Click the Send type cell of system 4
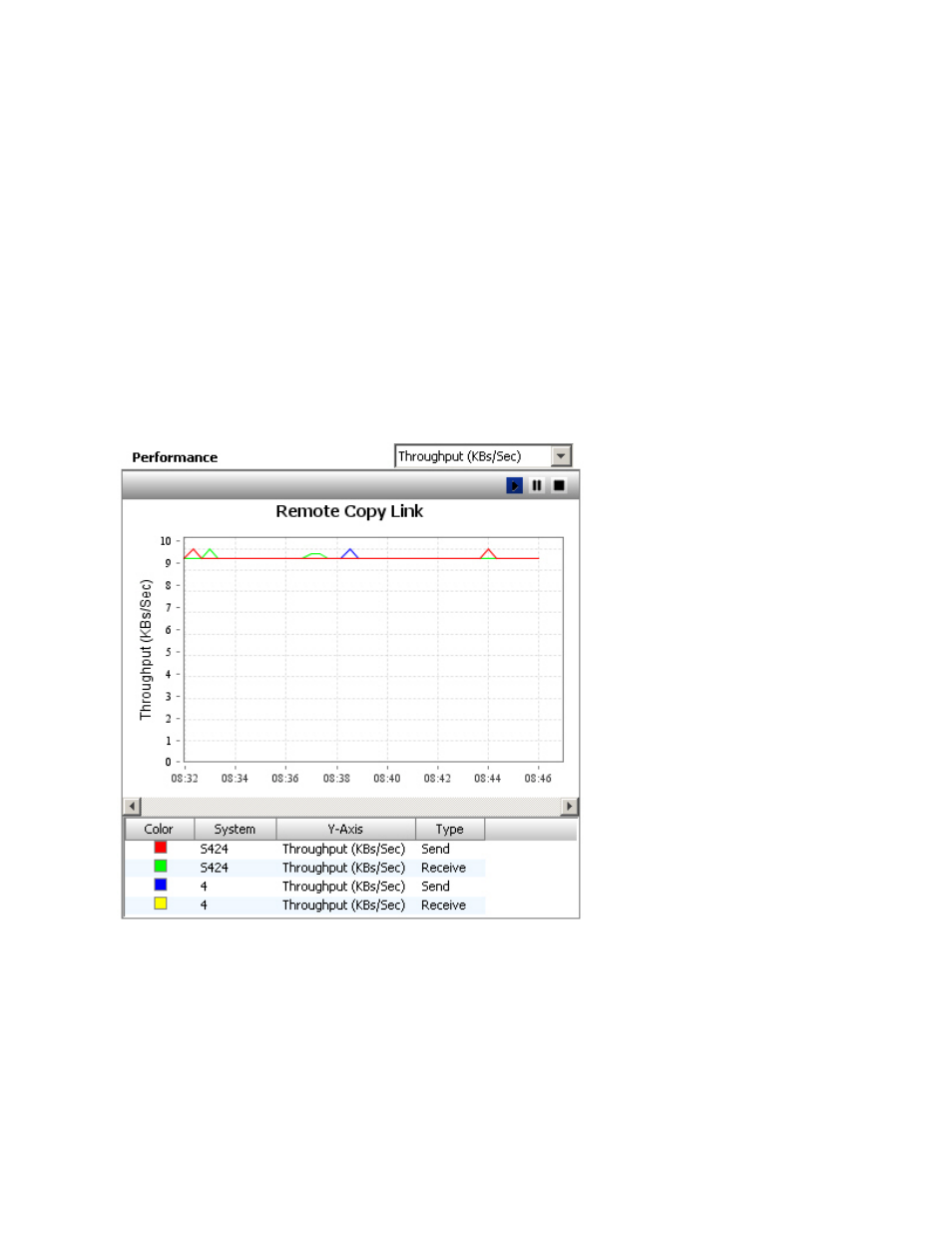 (x=435, y=887)
